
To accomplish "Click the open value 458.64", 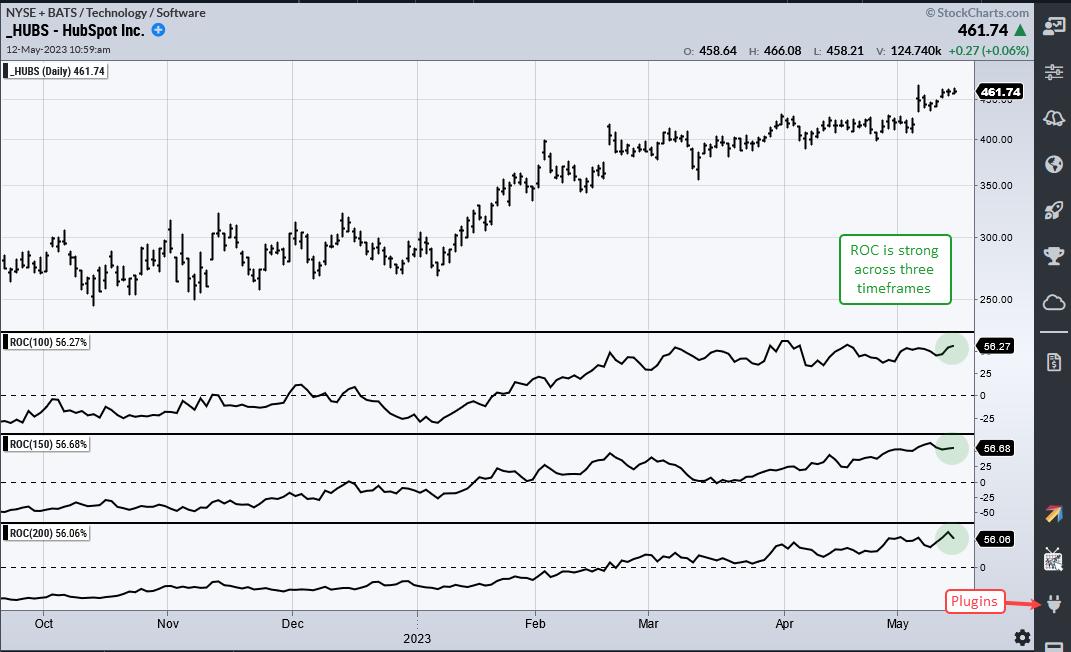I will click(718, 51).
